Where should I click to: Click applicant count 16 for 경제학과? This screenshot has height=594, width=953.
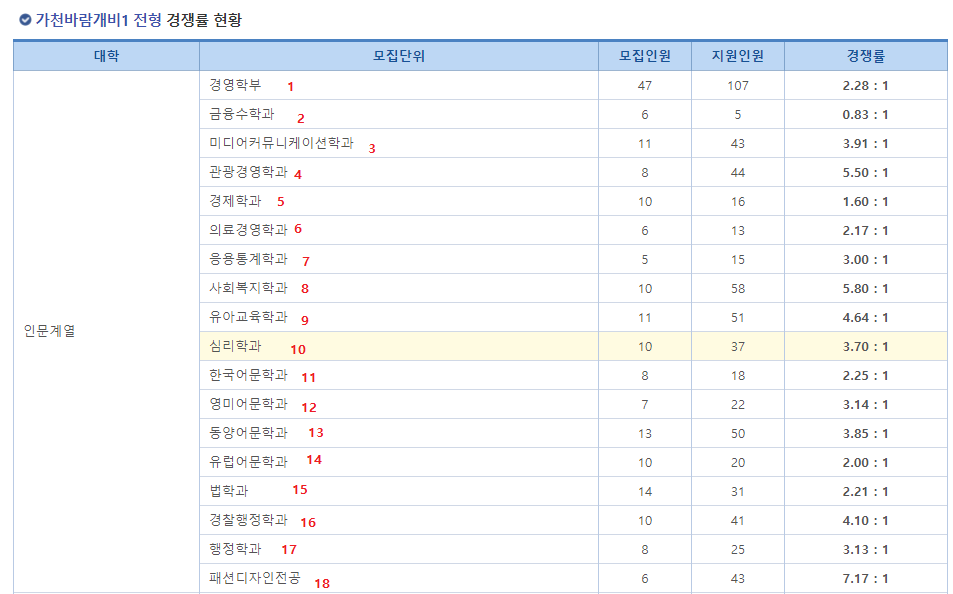coord(738,202)
